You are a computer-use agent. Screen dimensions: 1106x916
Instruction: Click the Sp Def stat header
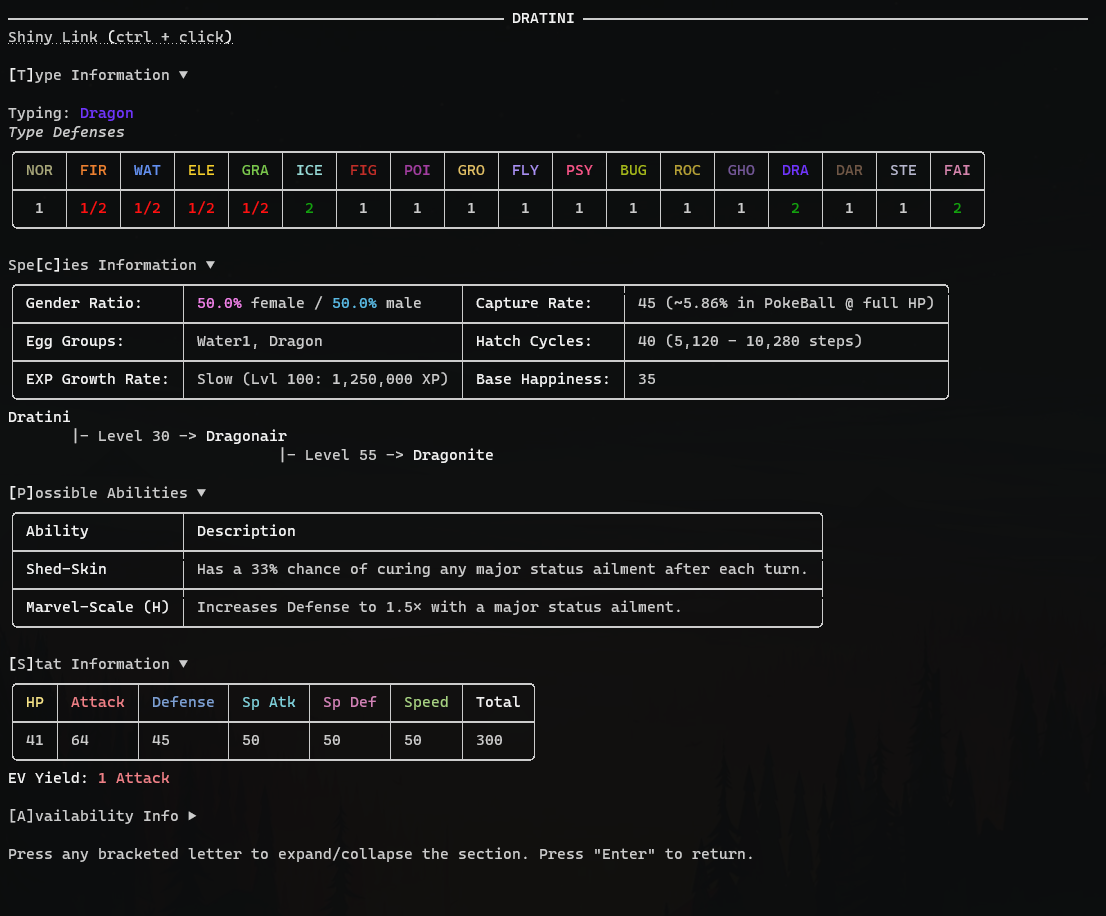[350, 702]
